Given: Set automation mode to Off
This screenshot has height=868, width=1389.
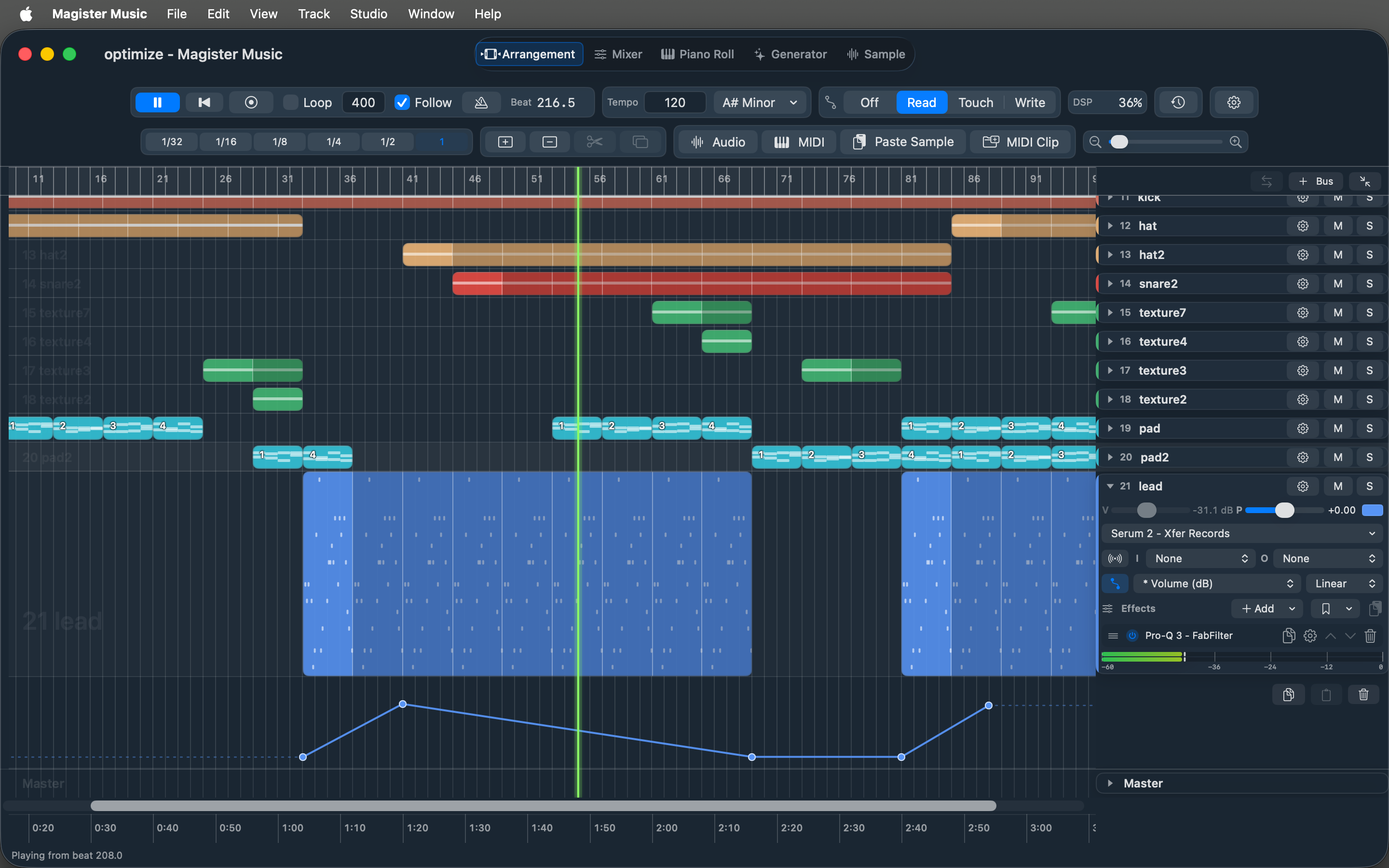Looking at the screenshot, I should point(869,102).
